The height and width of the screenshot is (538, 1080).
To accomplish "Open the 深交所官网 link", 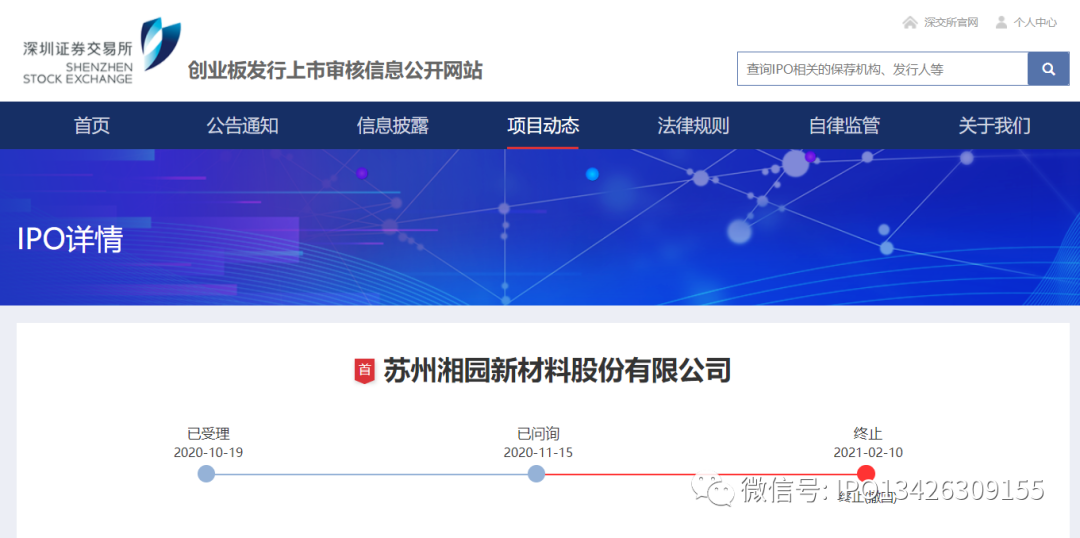I will pyautogui.click(x=951, y=23).
